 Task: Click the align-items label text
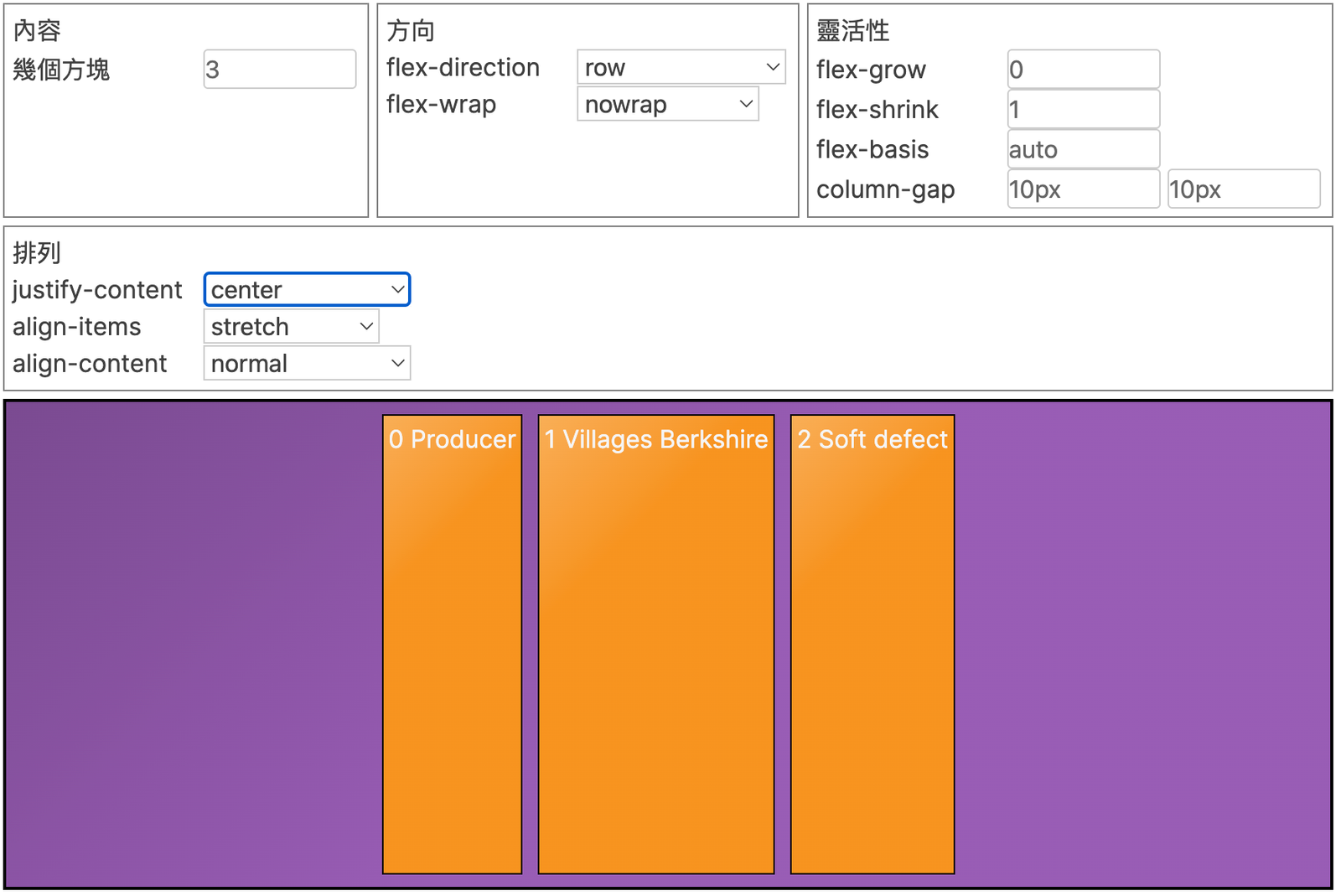click(x=77, y=327)
